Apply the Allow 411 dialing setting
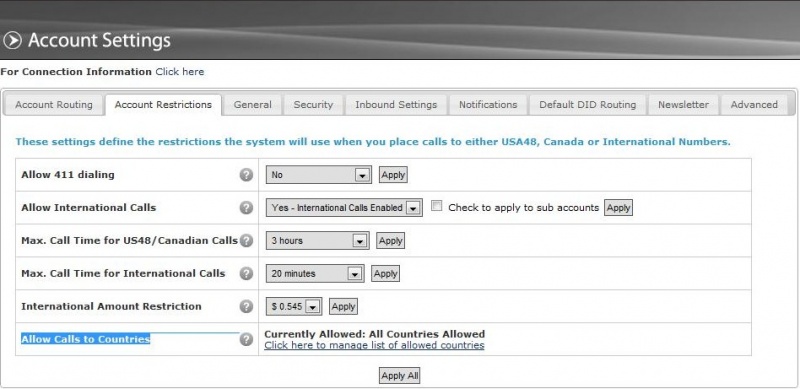The height and width of the screenshot is (389, 800). (393, 175)
